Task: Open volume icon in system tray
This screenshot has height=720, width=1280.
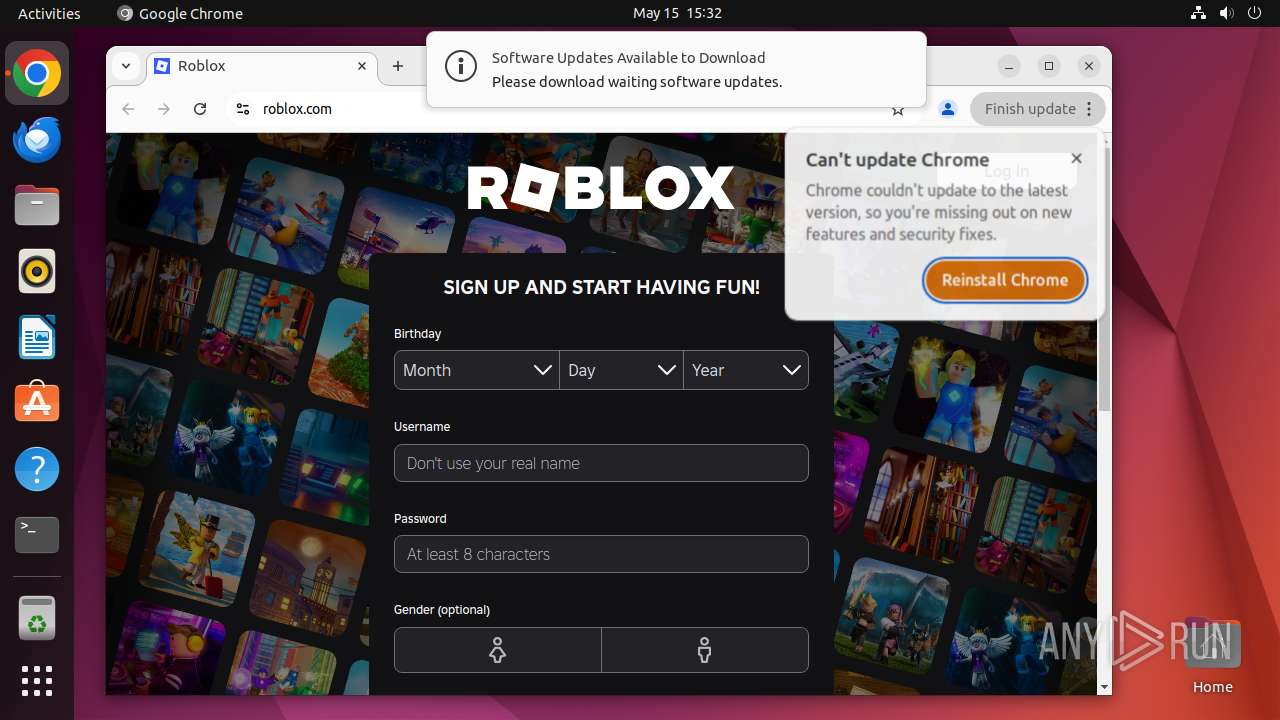Action: click(x=1226, y=13)
